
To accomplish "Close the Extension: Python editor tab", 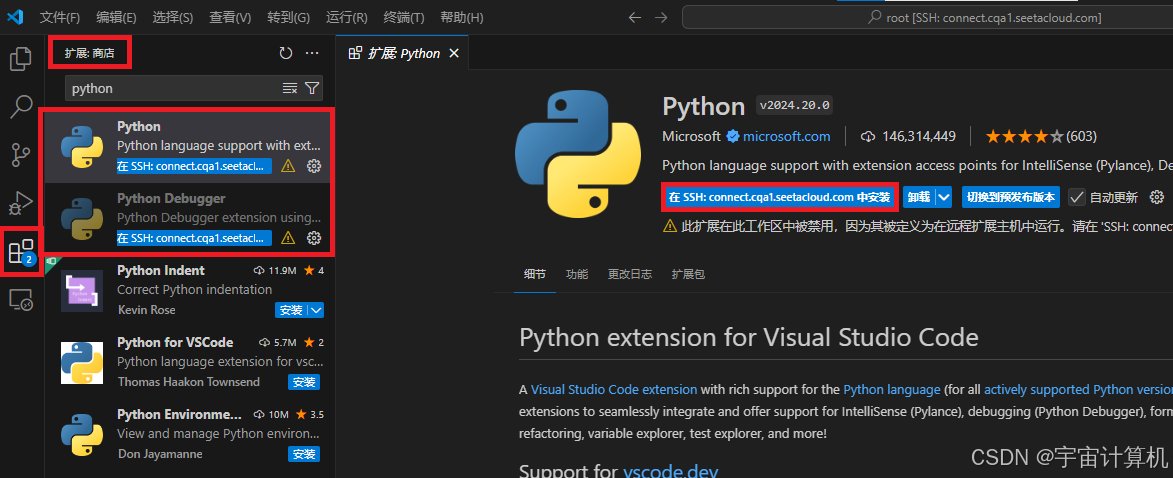I will click(x=453, y=53).
